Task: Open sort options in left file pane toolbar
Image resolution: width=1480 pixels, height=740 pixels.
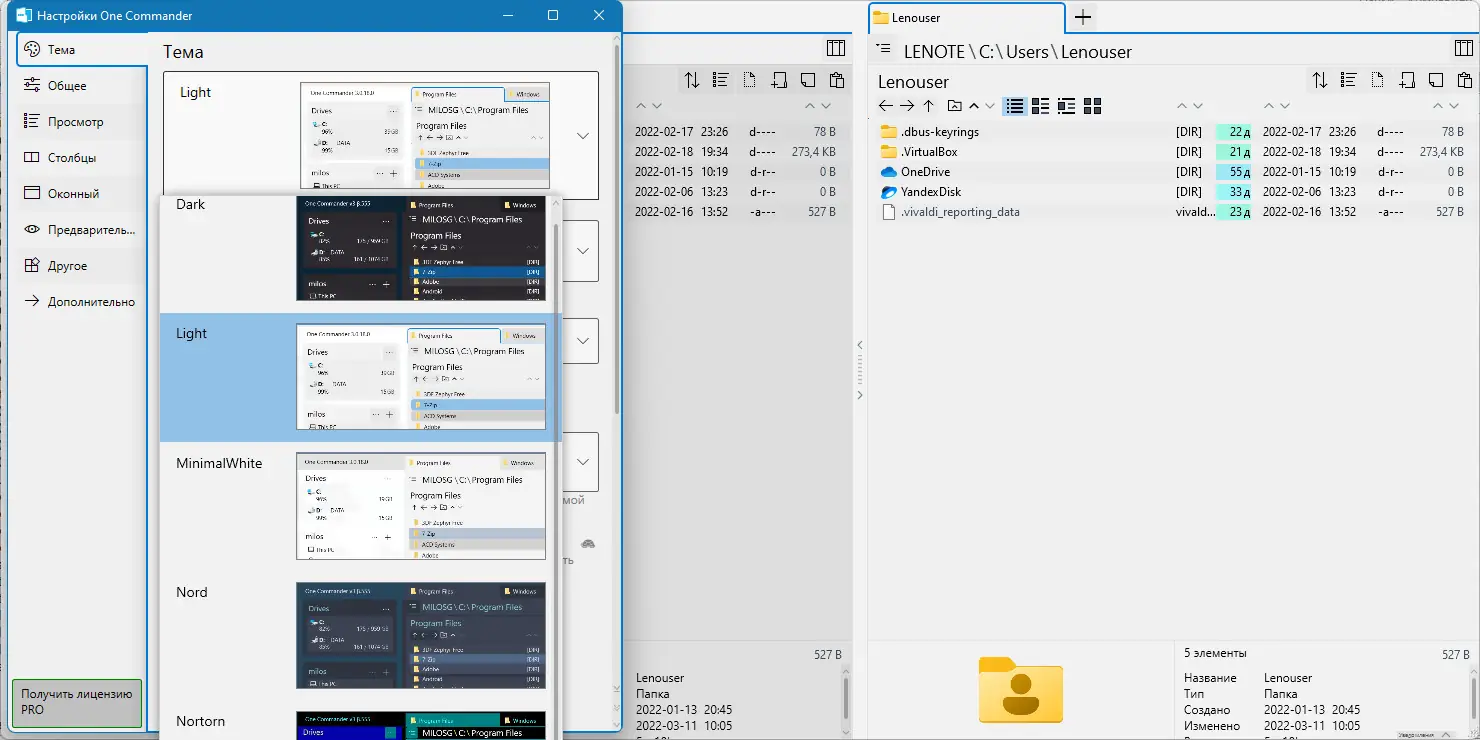Action: point(692,80)
